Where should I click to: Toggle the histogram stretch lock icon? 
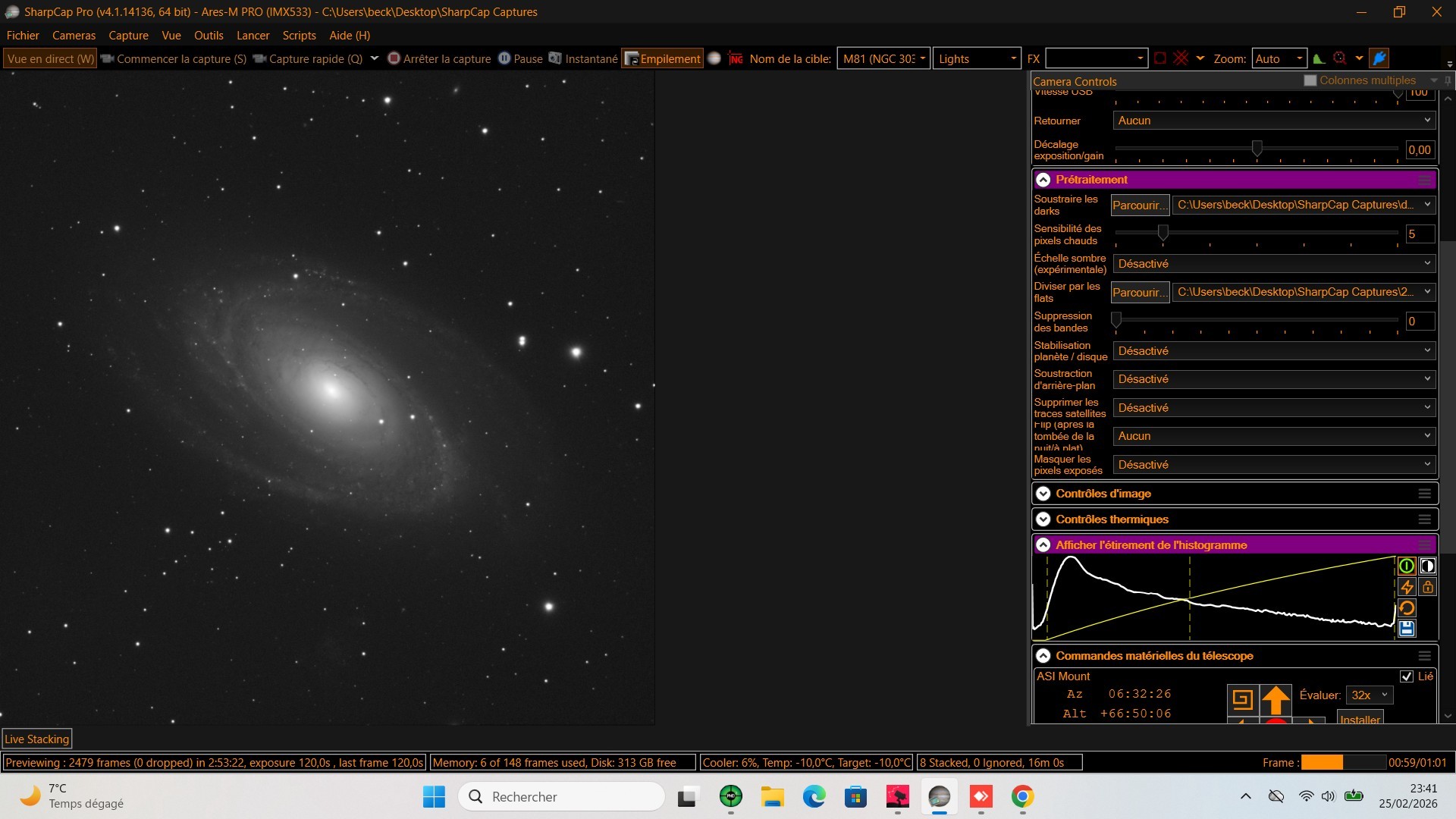coord(1427,587)
